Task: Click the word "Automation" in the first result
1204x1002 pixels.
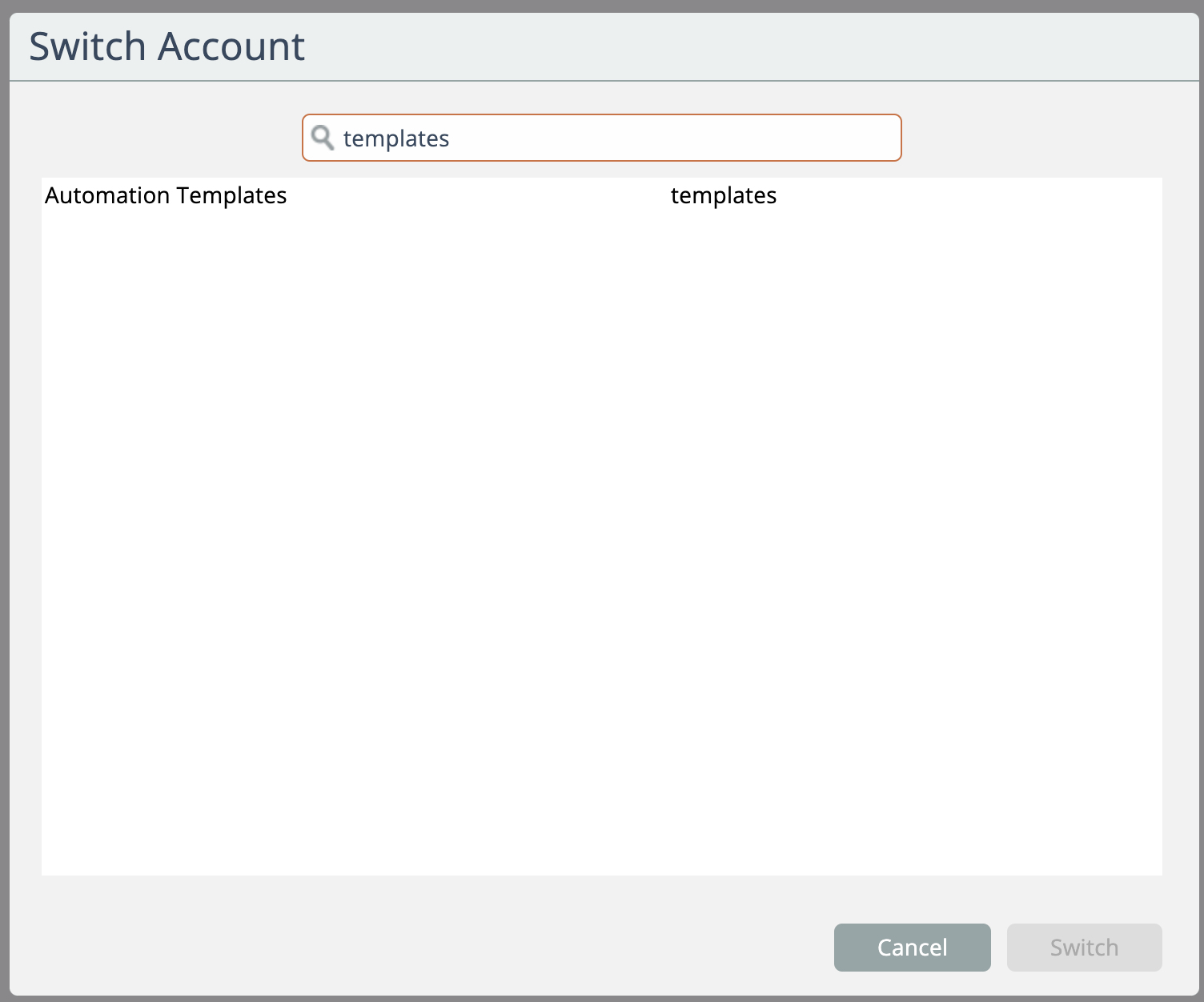Action: 107,195
